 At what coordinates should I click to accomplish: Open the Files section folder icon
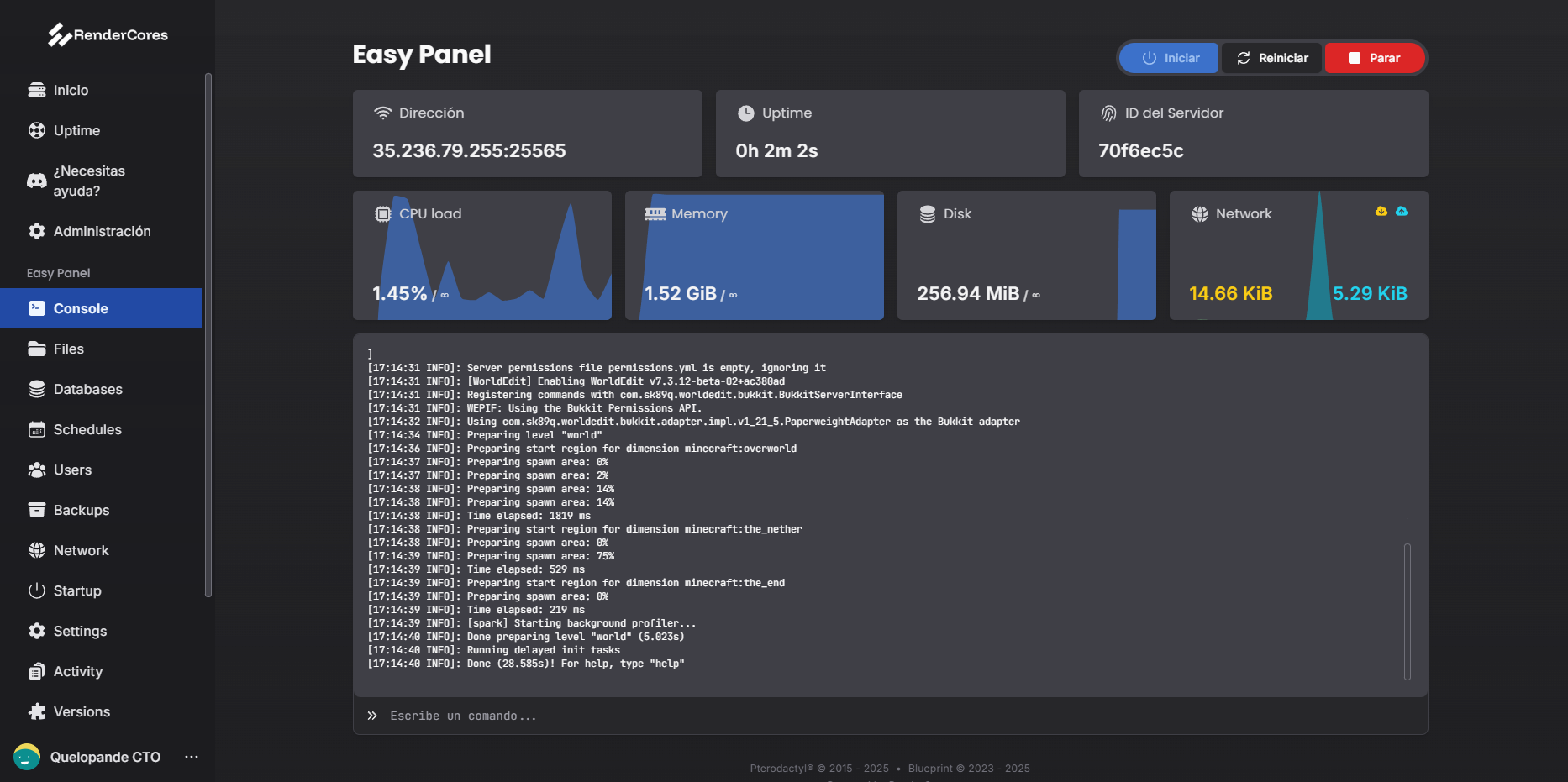coord(37,349)
